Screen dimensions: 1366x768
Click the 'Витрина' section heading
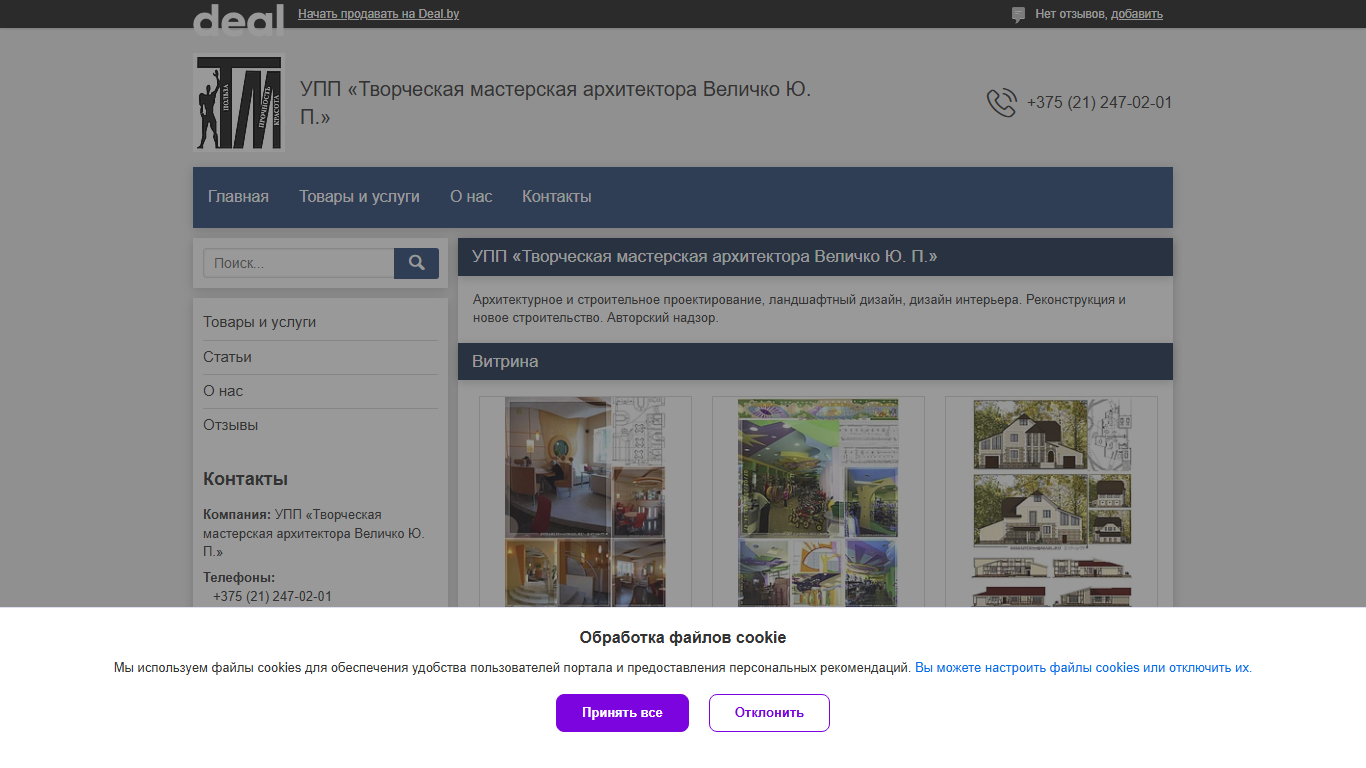(505, 362)
